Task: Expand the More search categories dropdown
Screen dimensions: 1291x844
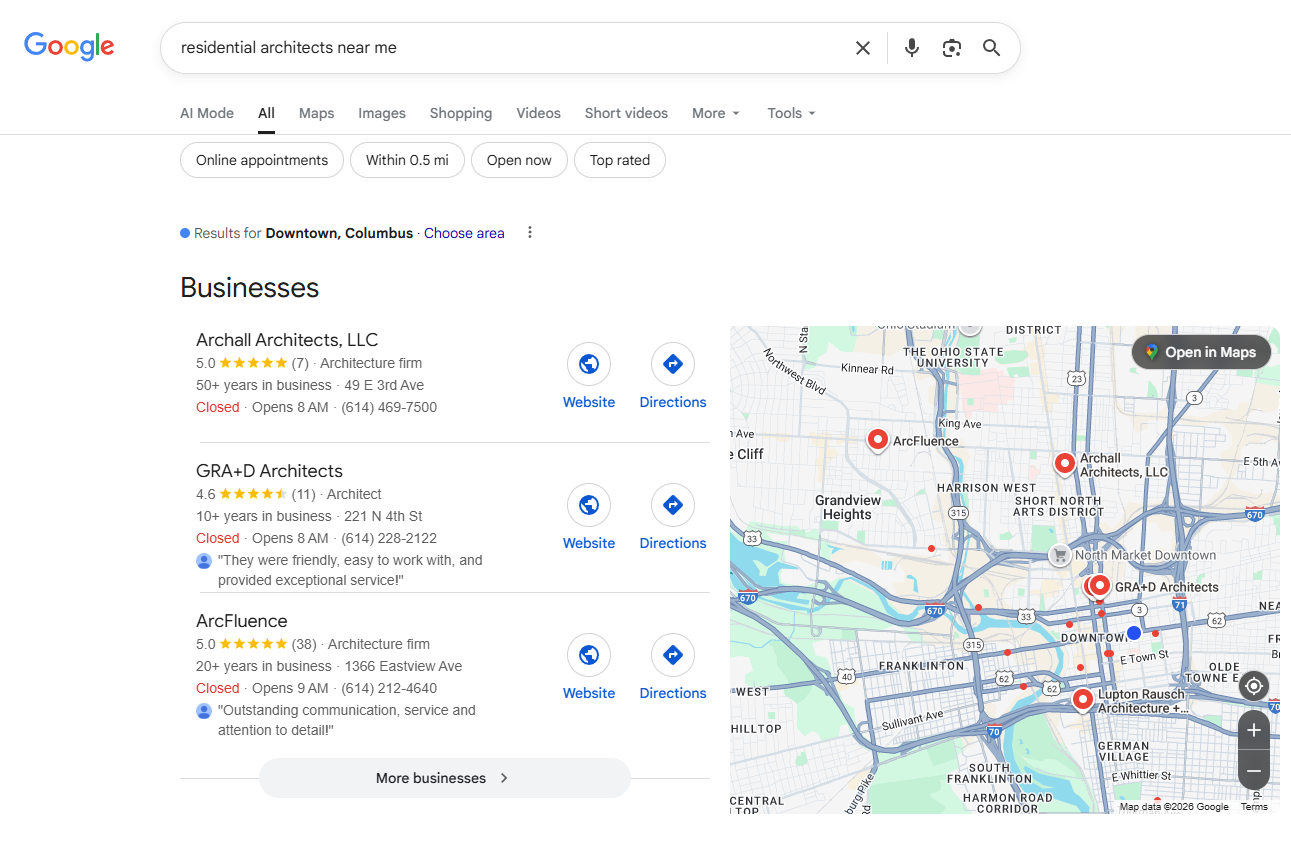Action: (x=715, y=113)
